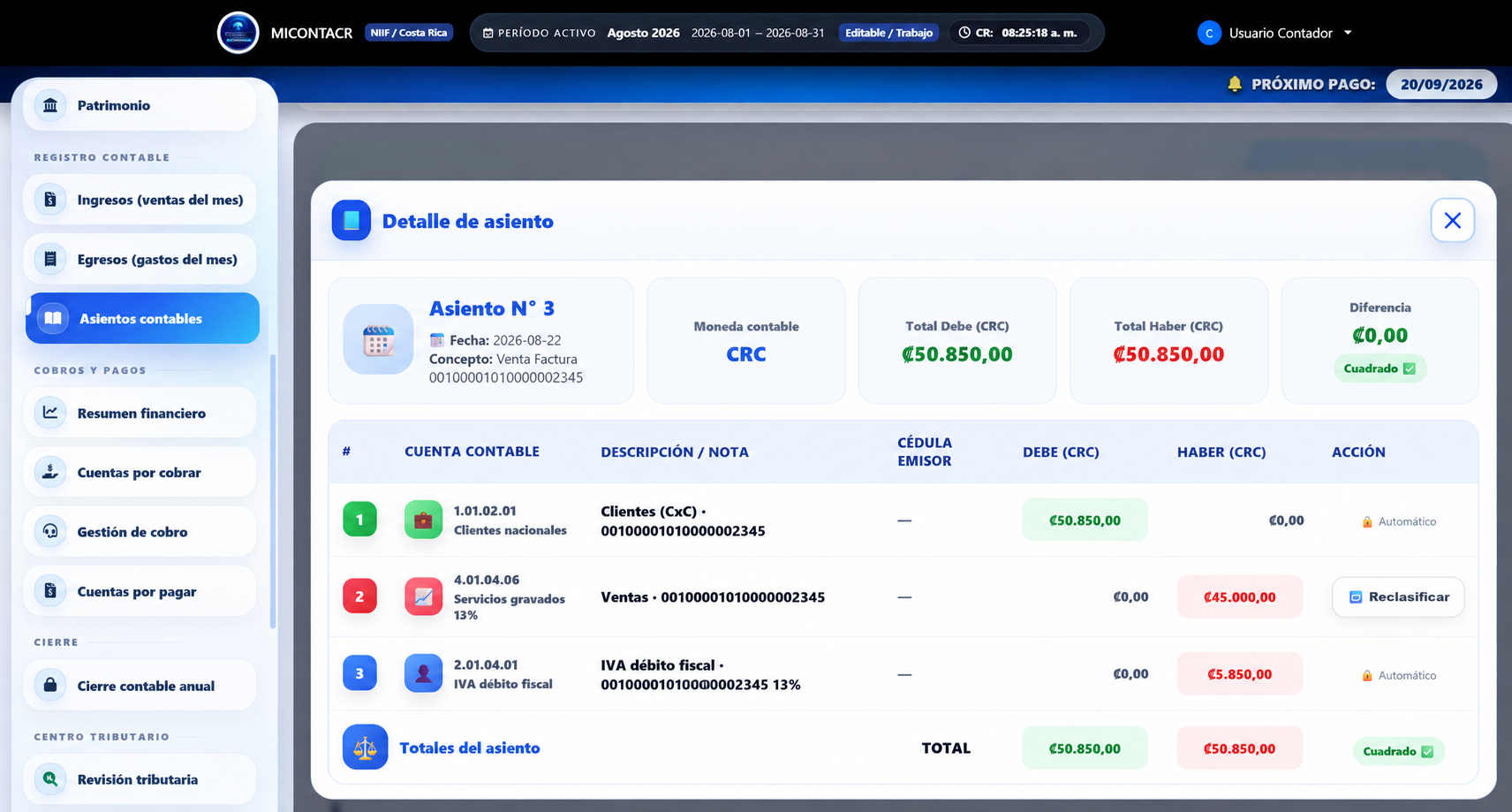Viewport: 1512px width, 812px height.
Task: Click Automático lock label for IVA row
Action: 1399,675
